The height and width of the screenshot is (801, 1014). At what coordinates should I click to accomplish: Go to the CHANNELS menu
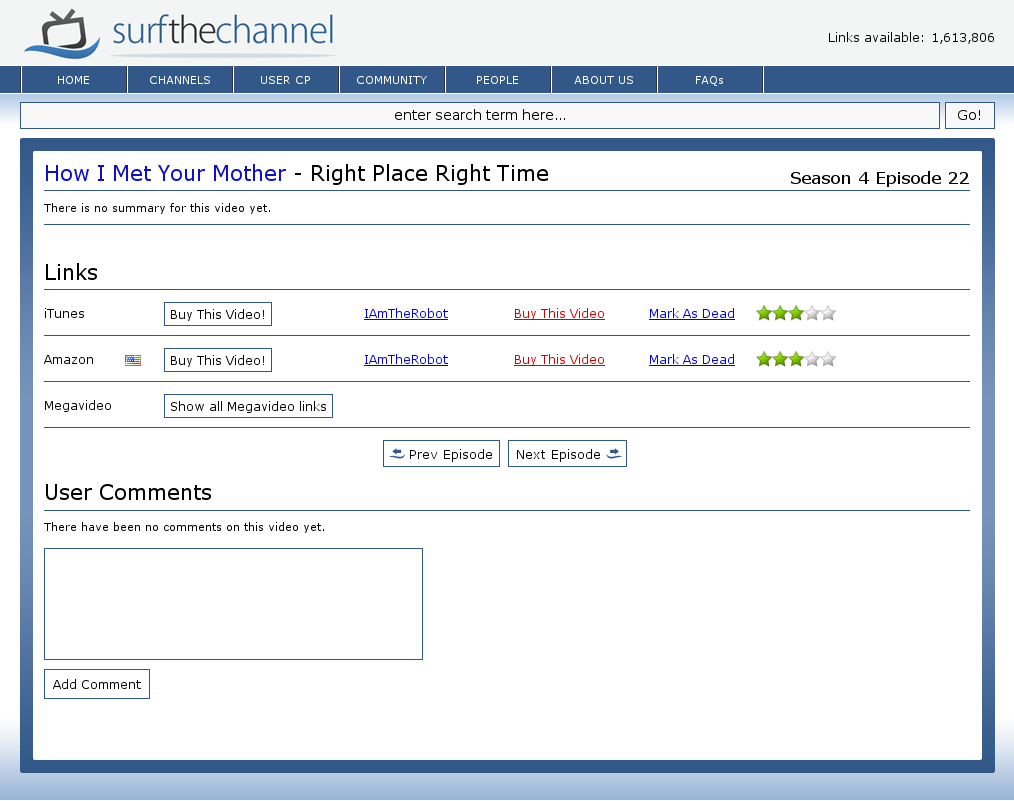pyautogui.click(x=180, y=80)
